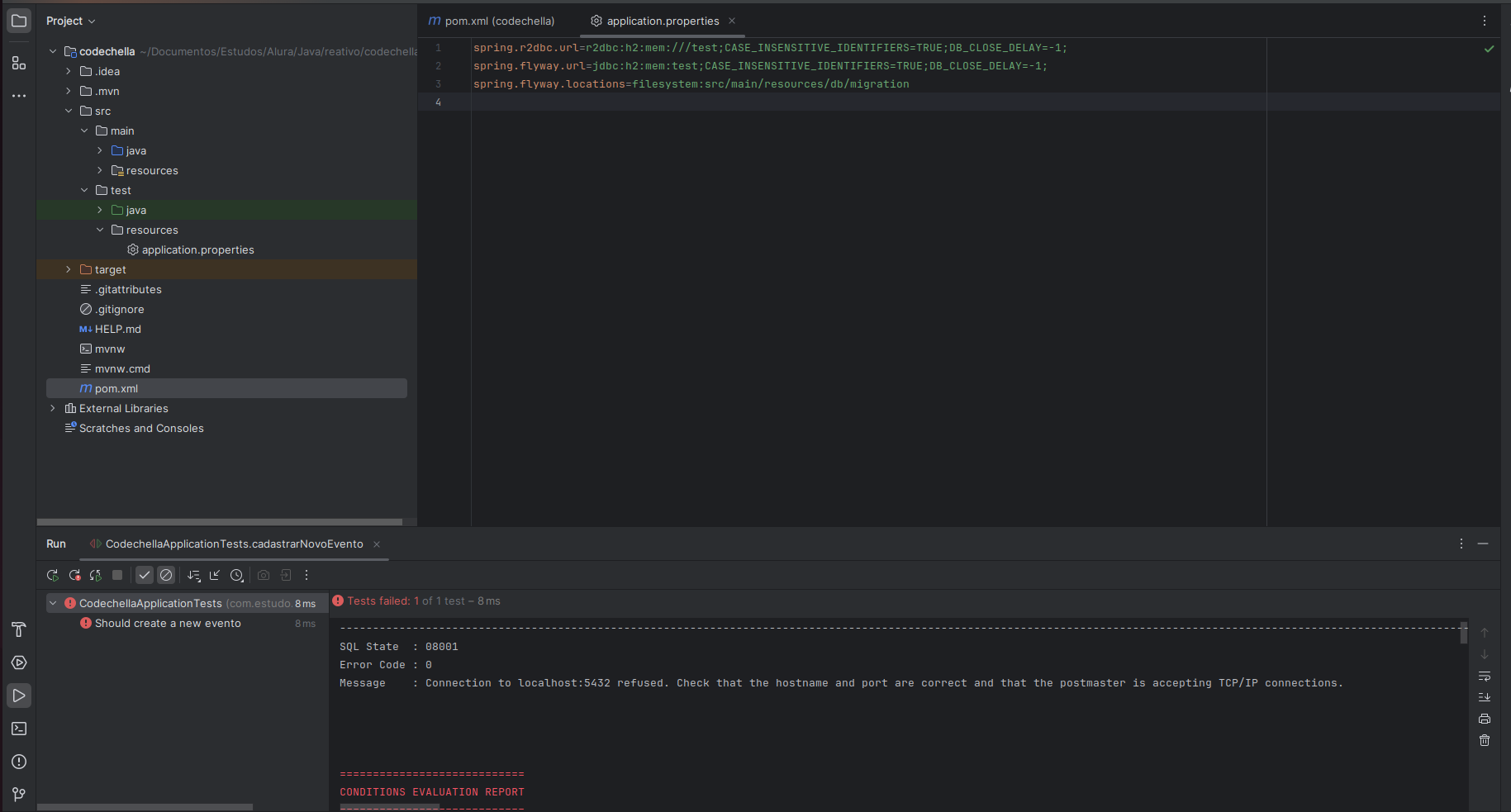
Task: Expand External Libraries node
Action: click(53, 408)
